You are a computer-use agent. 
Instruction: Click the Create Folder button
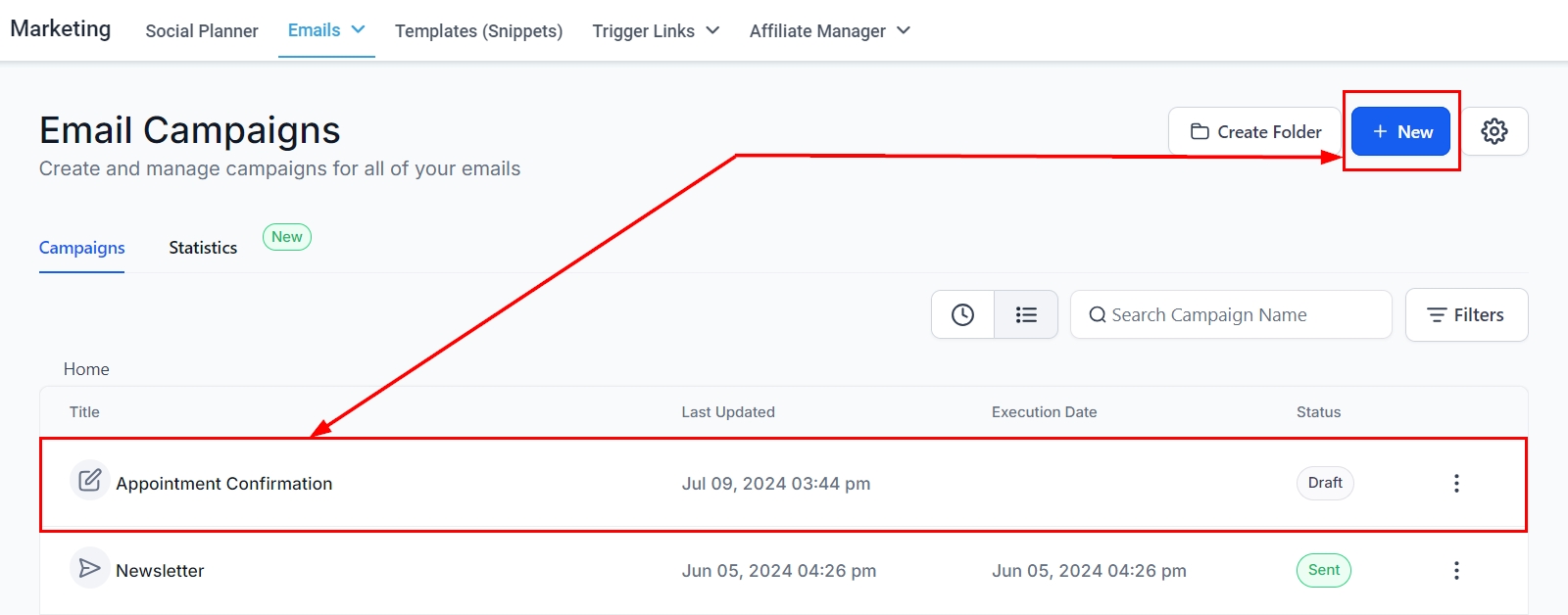click(x=1255, y=131)
